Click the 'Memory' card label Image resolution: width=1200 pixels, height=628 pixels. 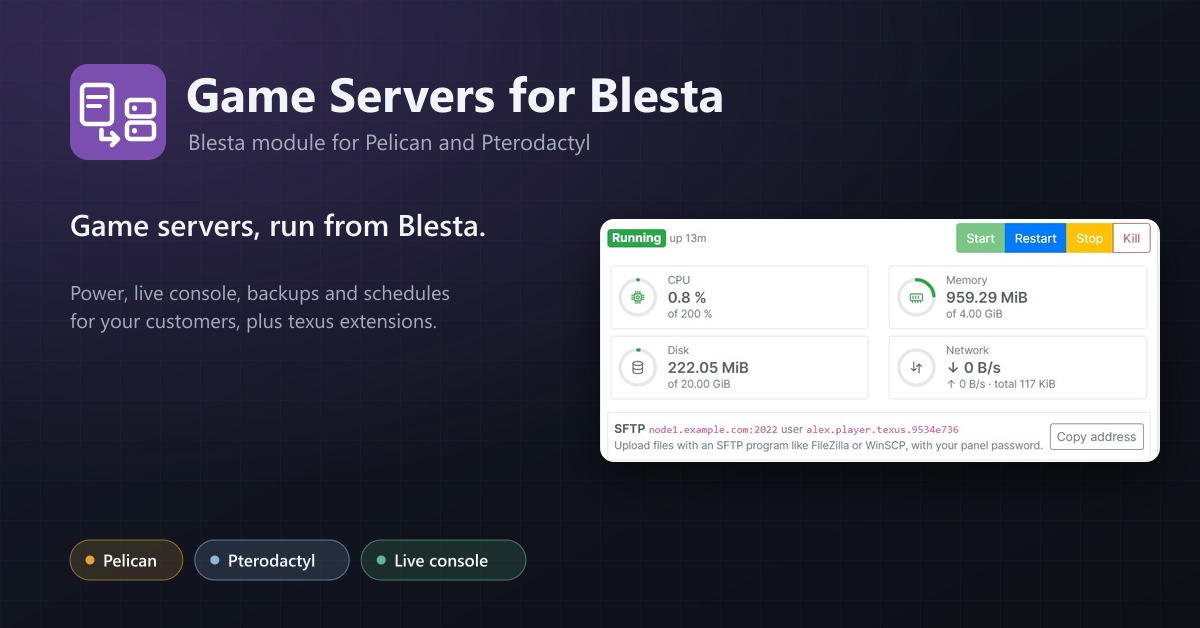click(x=966, y=280)
